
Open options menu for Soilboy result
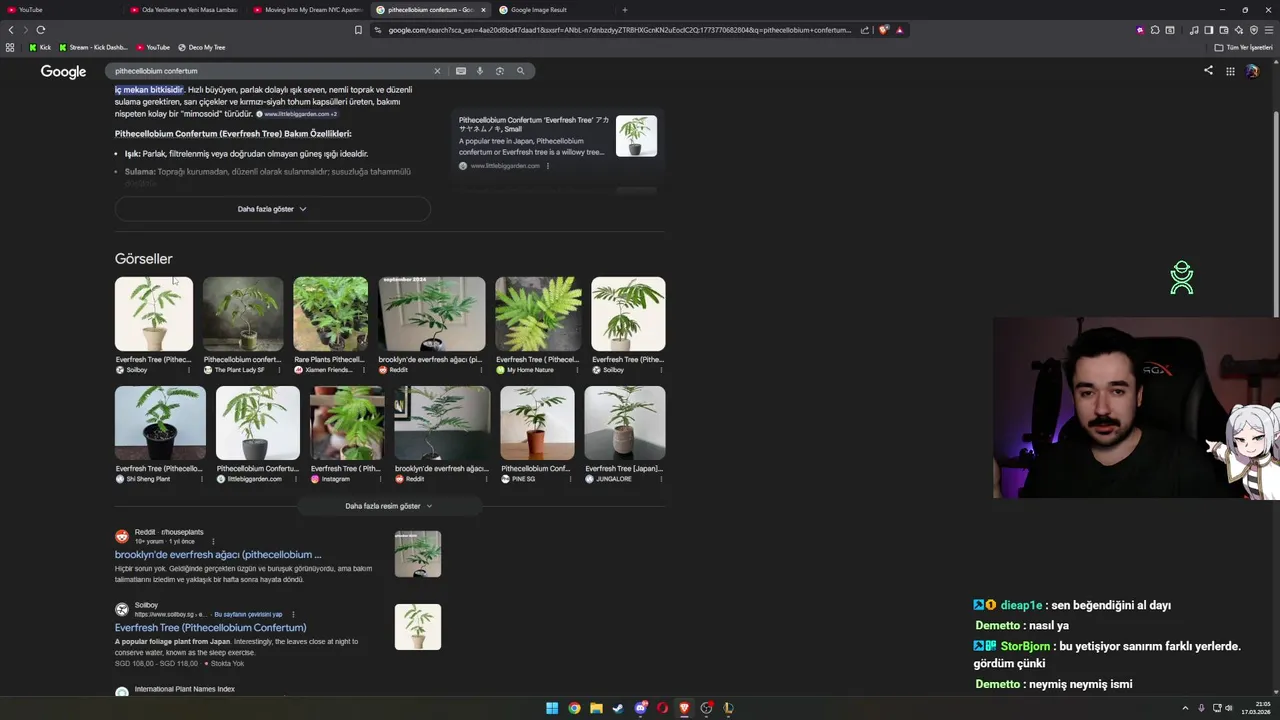(x=293, y=614)
